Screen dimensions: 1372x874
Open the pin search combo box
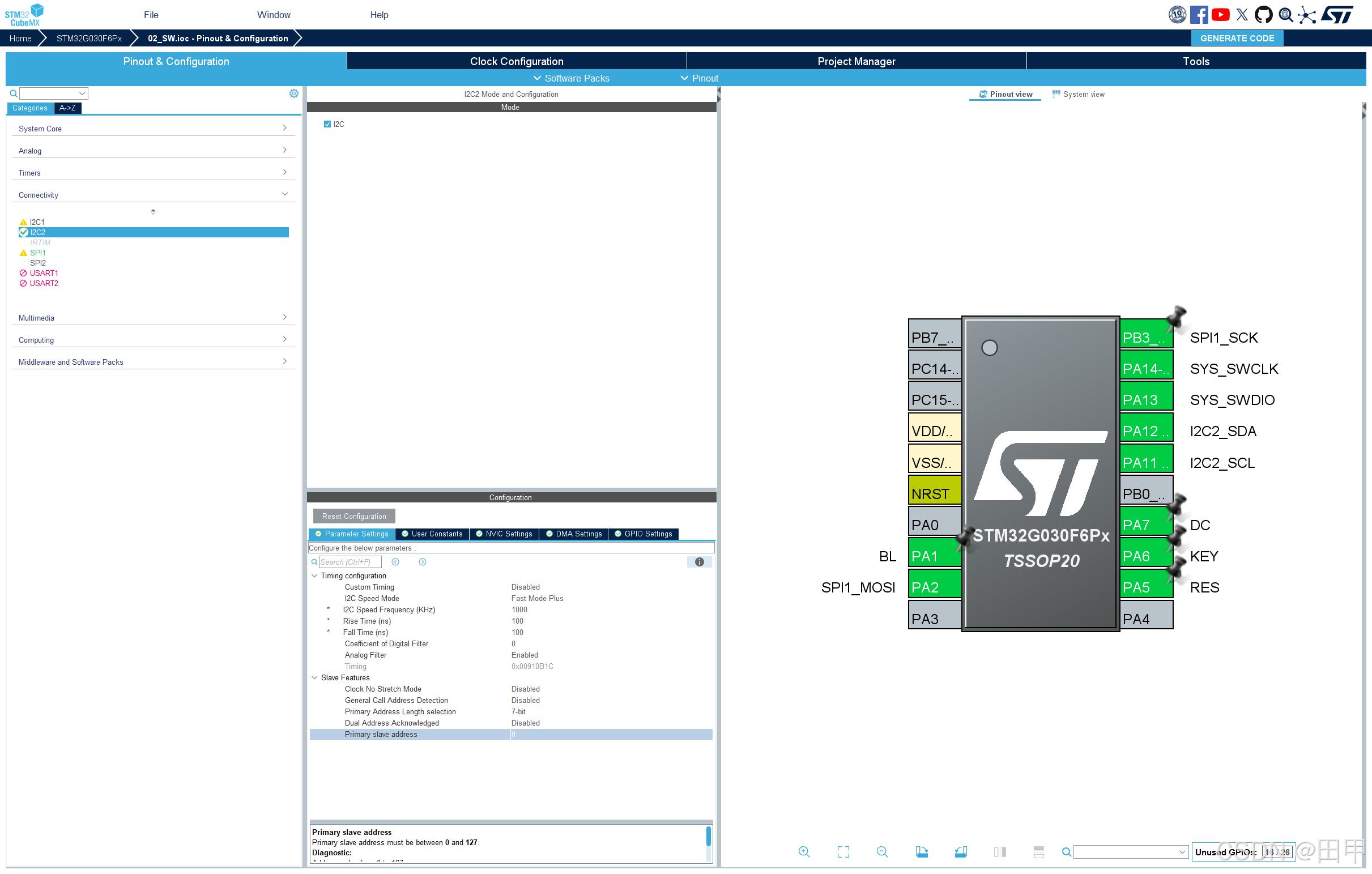coord(1131,852)
